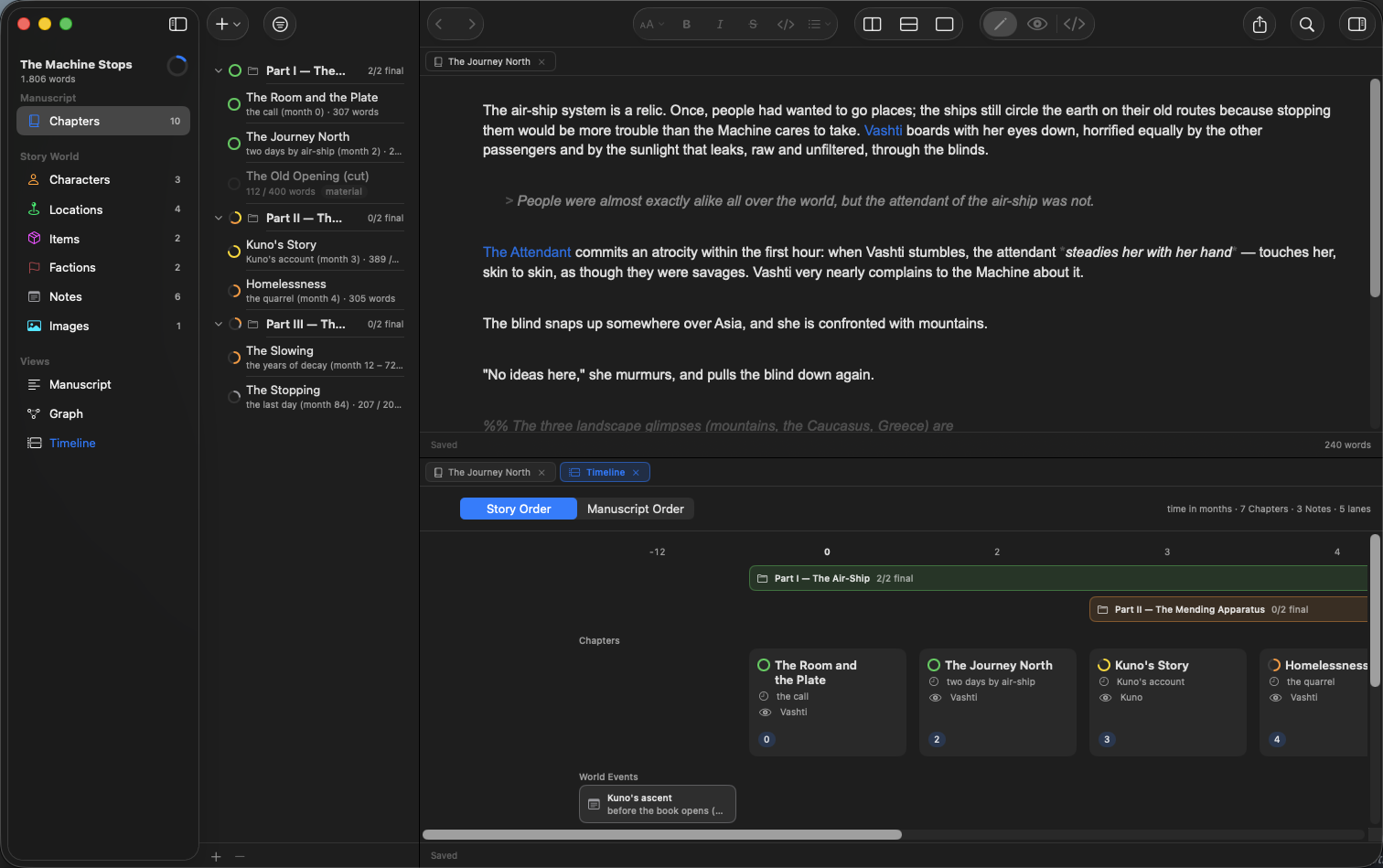Collapse the Part III folder
The height and width of the screenshot is (868, 1383).
218,324
